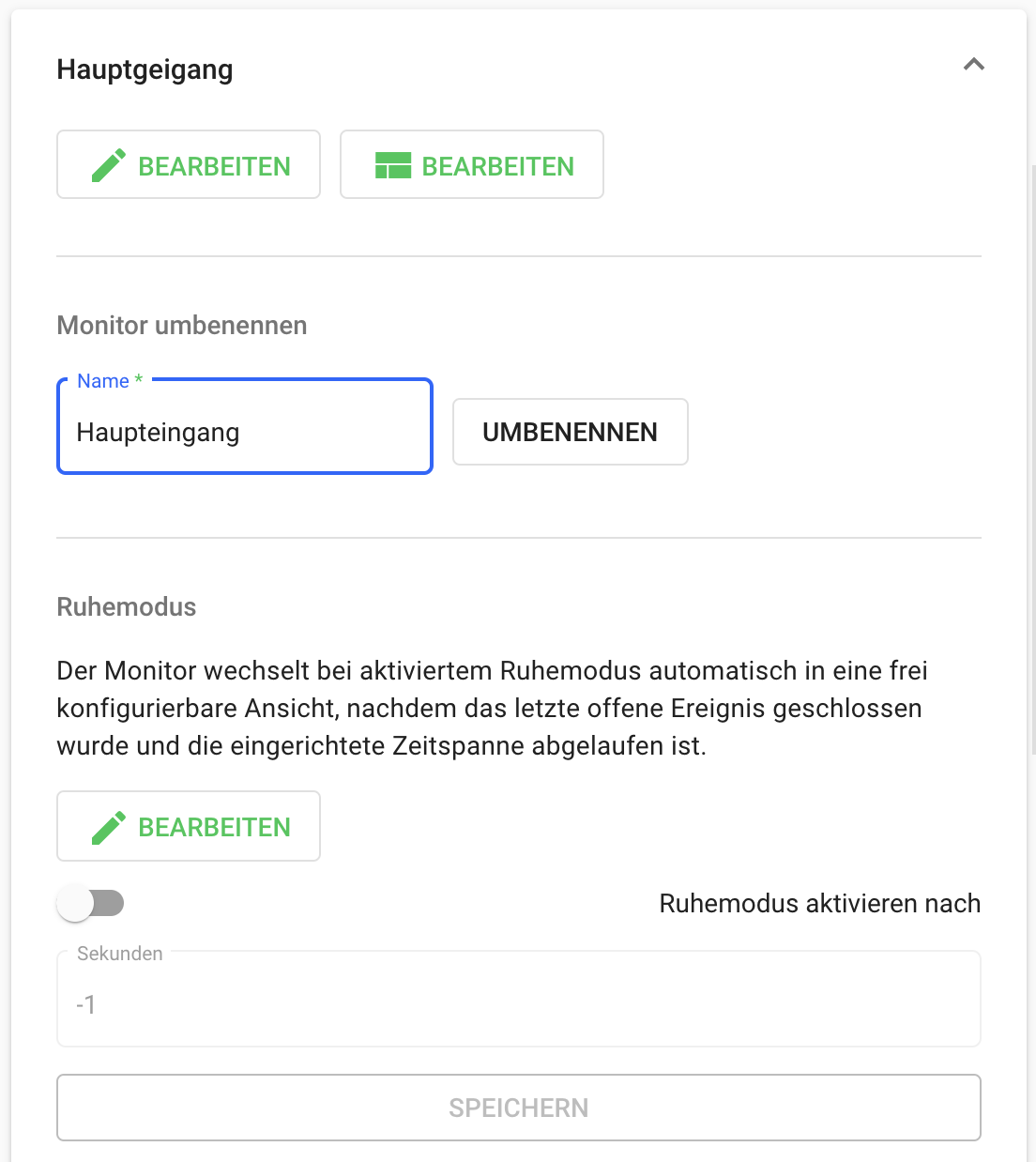
Task: Click the 'Ruhemodus' section heading
Action: (x=127, y=607)
